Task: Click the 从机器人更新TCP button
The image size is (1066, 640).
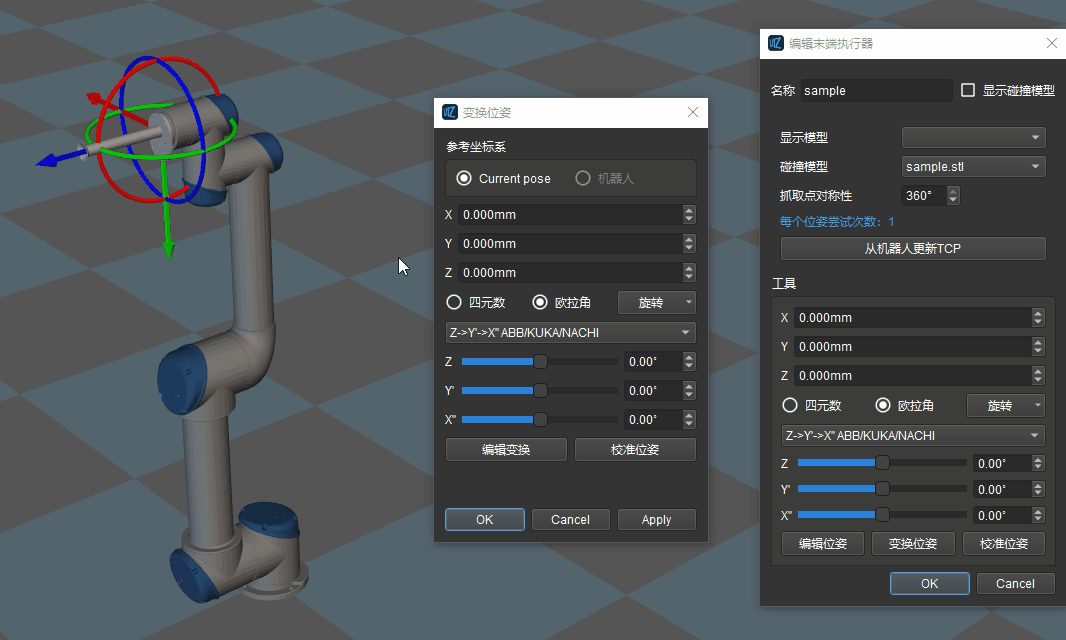Action: [912, 248]
